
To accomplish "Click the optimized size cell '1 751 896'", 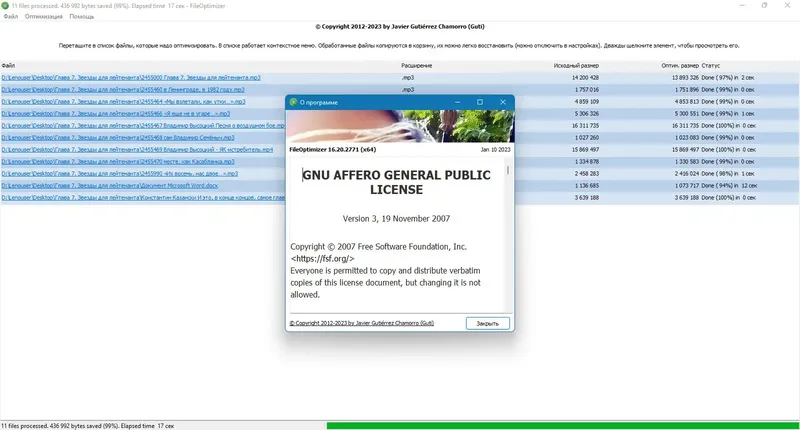I will [x=687, y=89].
